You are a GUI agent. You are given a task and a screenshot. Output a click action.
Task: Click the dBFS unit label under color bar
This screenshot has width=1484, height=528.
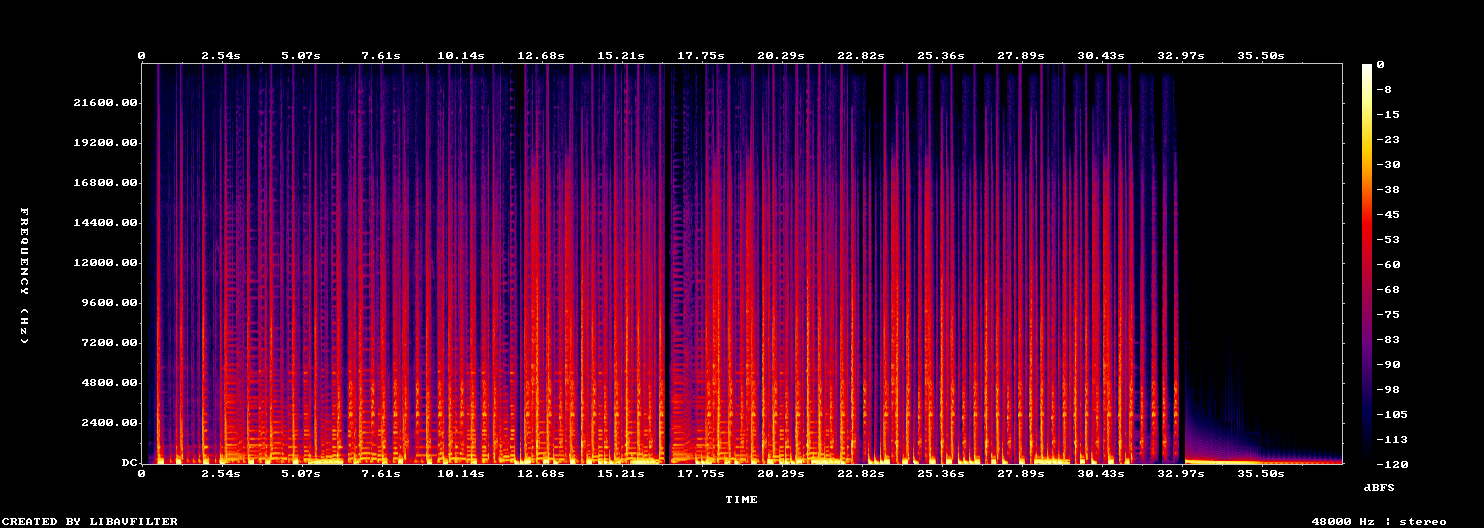[x=1380, y=487]
